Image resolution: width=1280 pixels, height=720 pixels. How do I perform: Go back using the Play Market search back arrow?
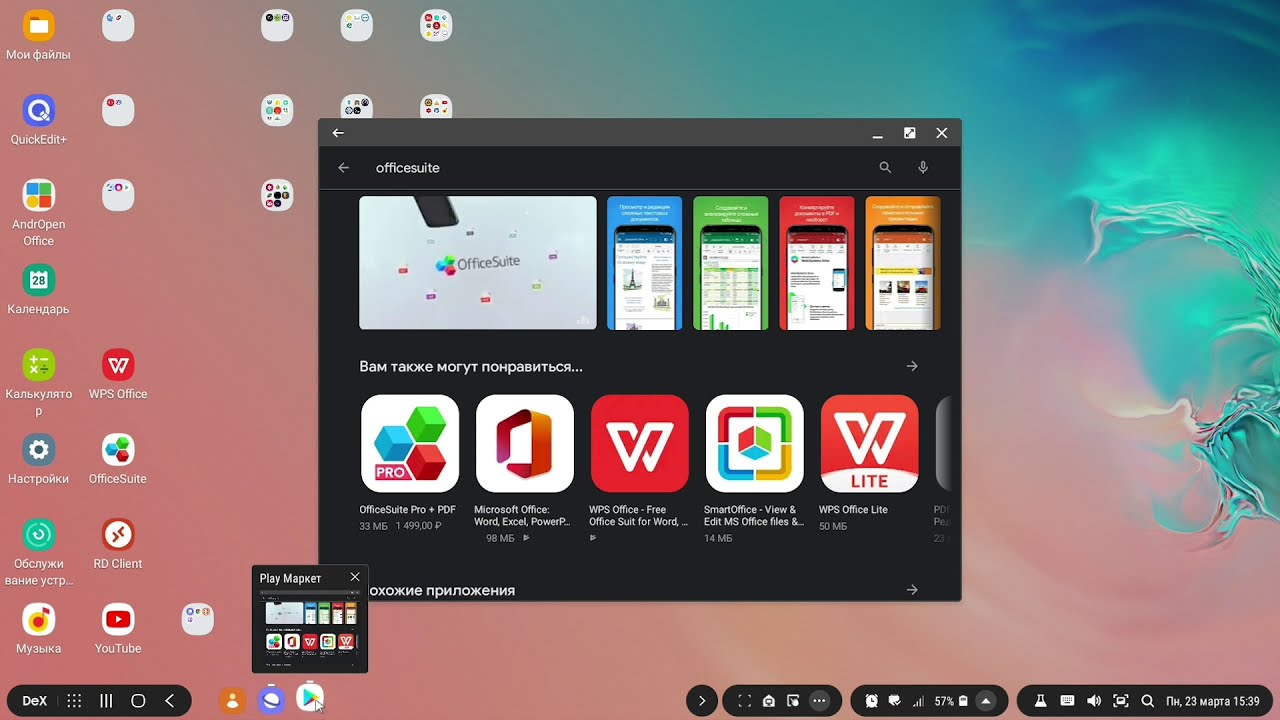pos(344,168)
